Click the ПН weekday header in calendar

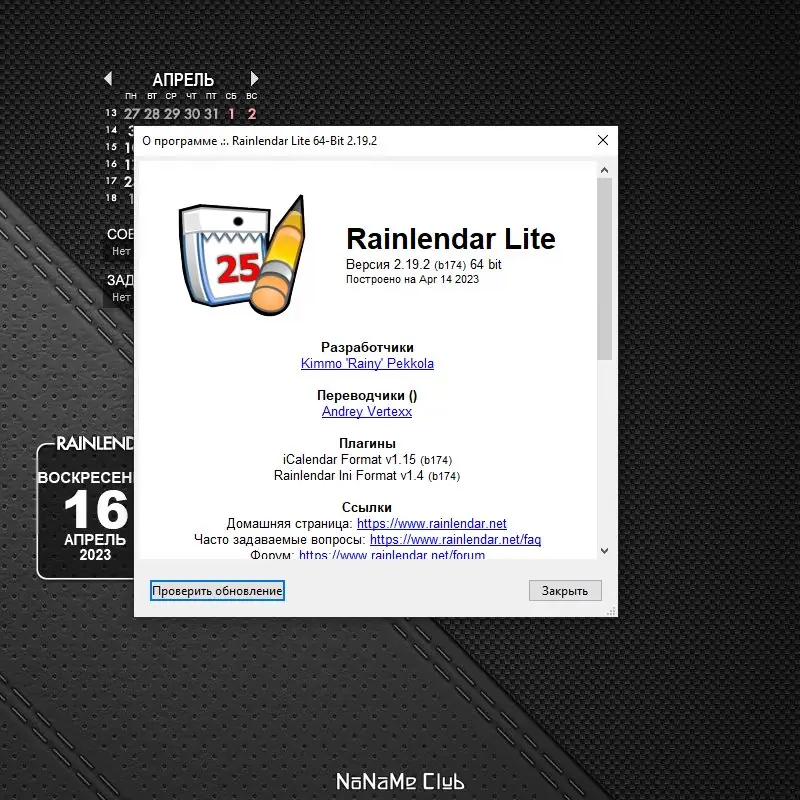pyautogui.click(x=131, y=96)
